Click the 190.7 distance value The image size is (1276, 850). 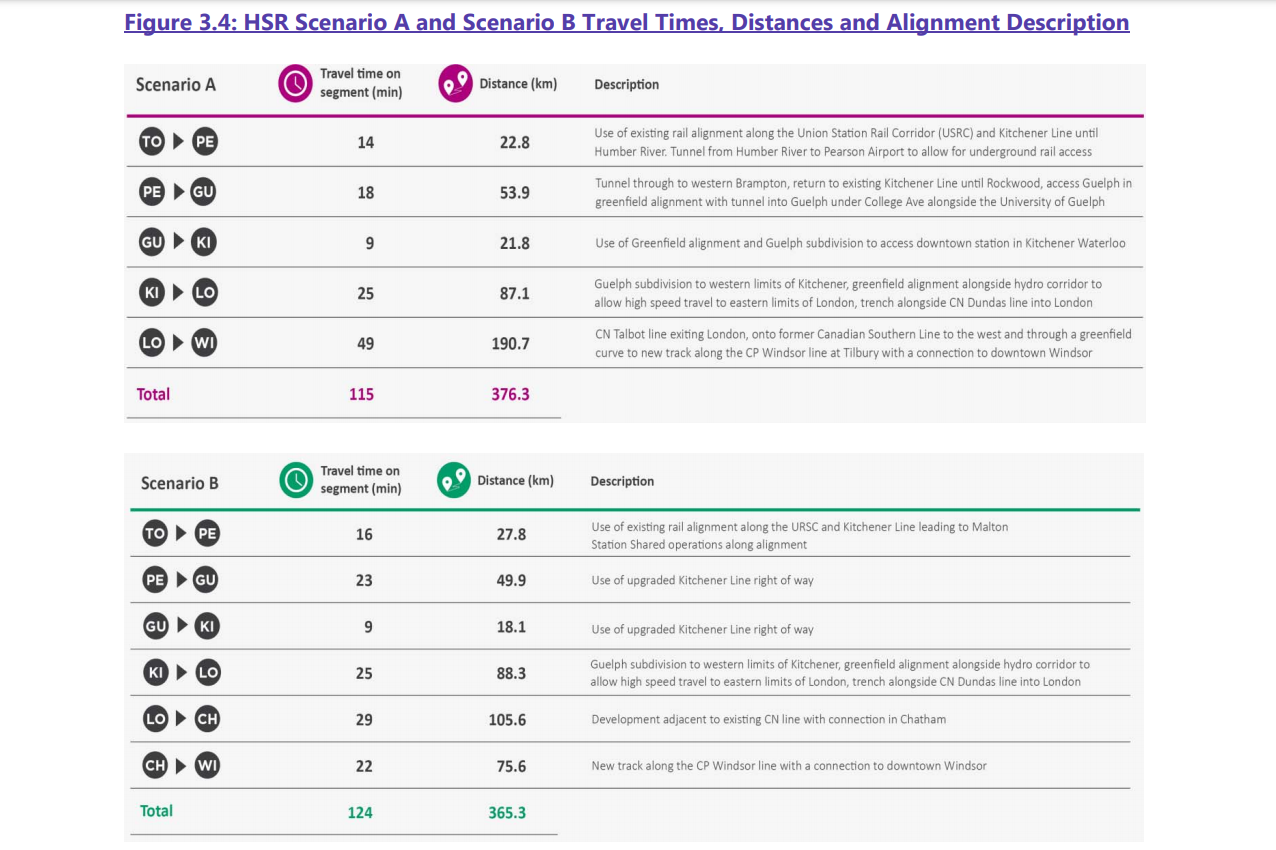tap(510, 343)
